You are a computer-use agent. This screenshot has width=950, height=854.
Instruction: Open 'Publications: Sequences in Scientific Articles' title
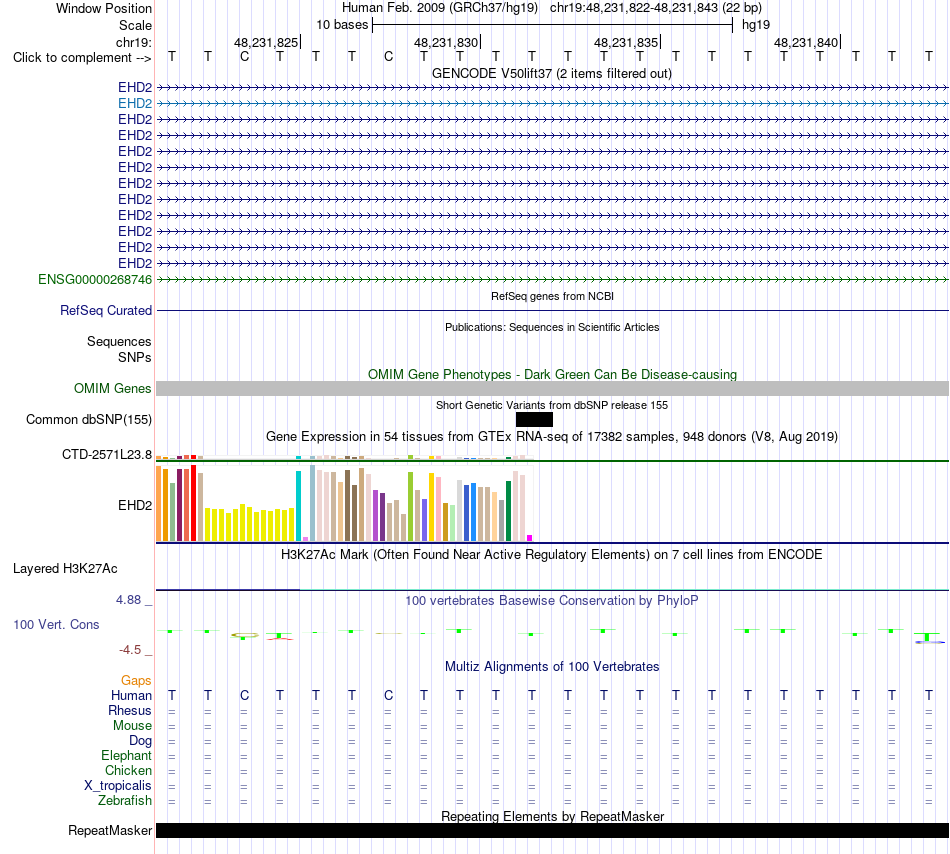click(552, 327)
